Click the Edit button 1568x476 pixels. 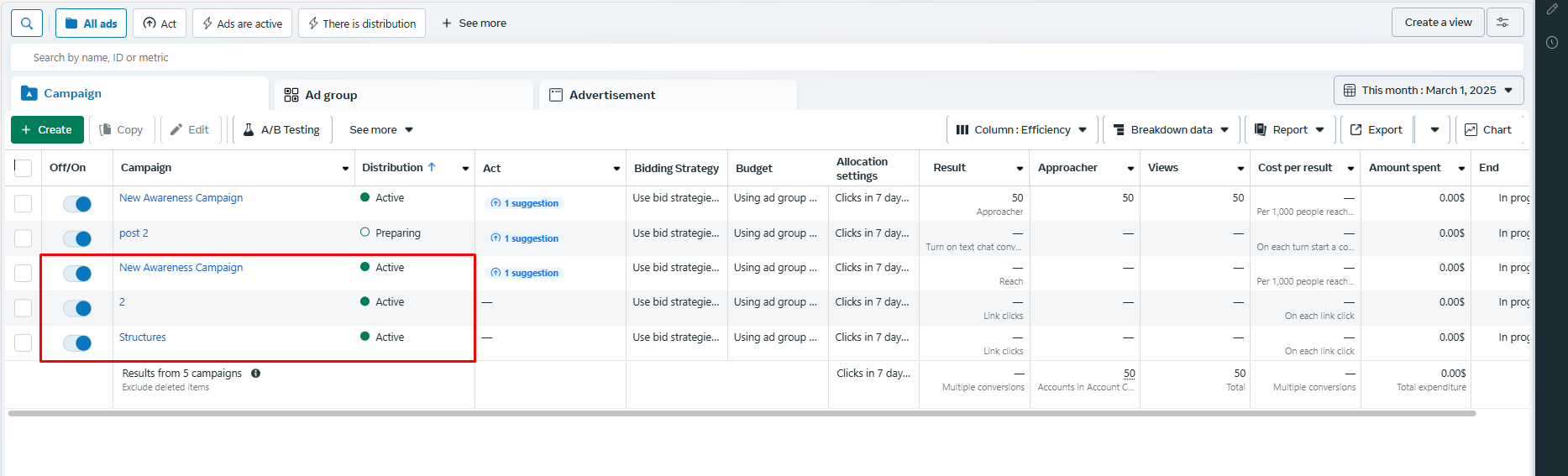[x=190, y=130]
